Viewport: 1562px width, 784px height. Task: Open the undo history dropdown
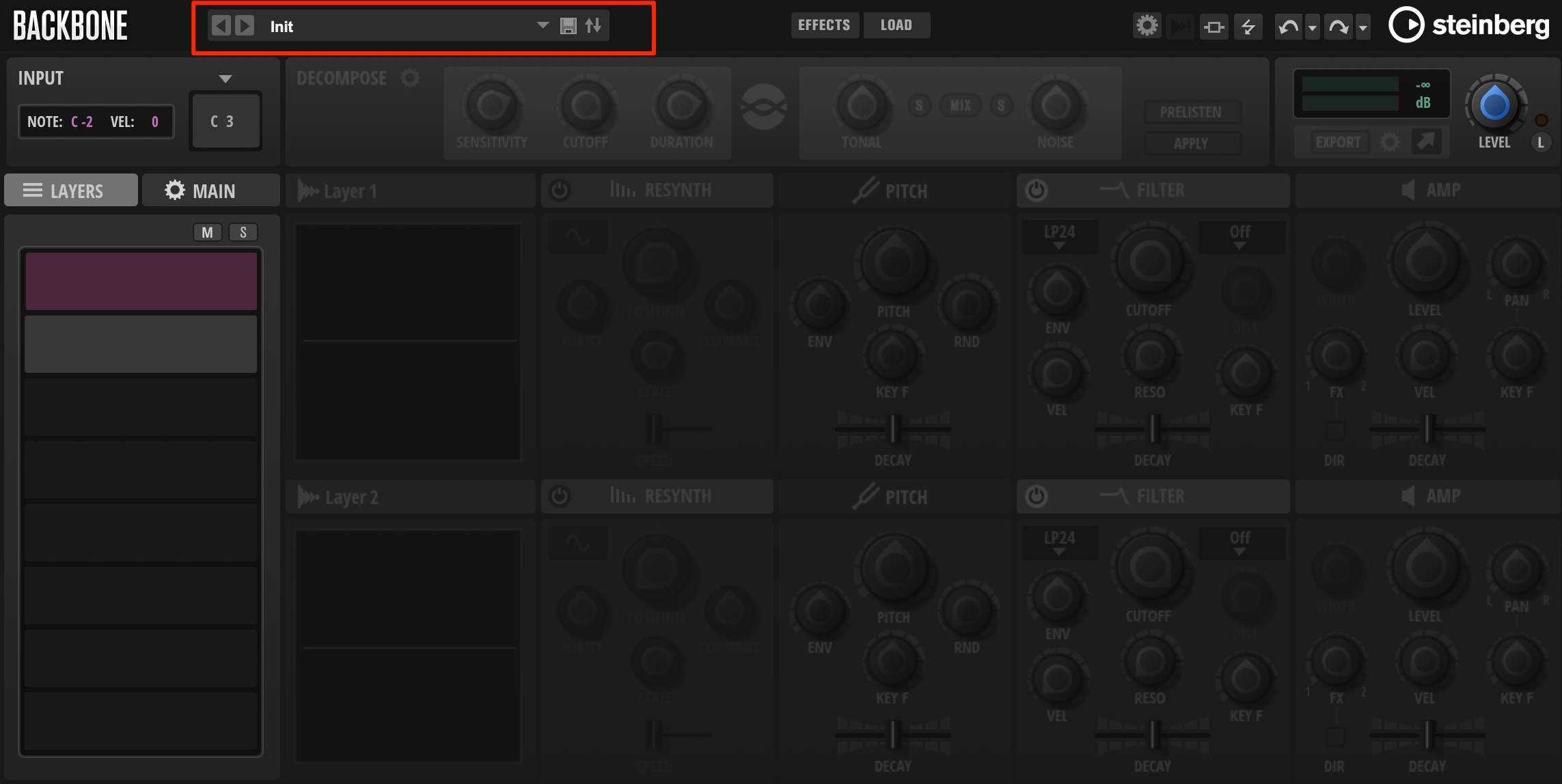[1312, 27]
